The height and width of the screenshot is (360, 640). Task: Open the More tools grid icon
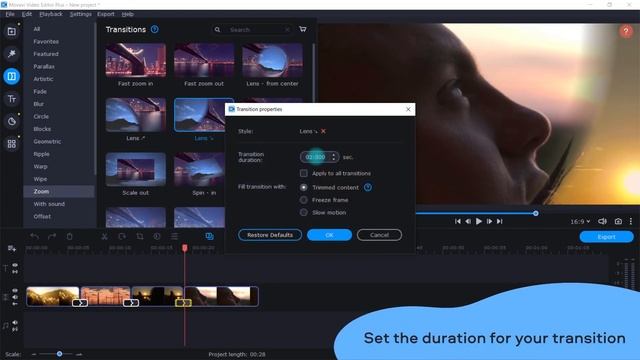pyautogui.click(x=11, y=144)
